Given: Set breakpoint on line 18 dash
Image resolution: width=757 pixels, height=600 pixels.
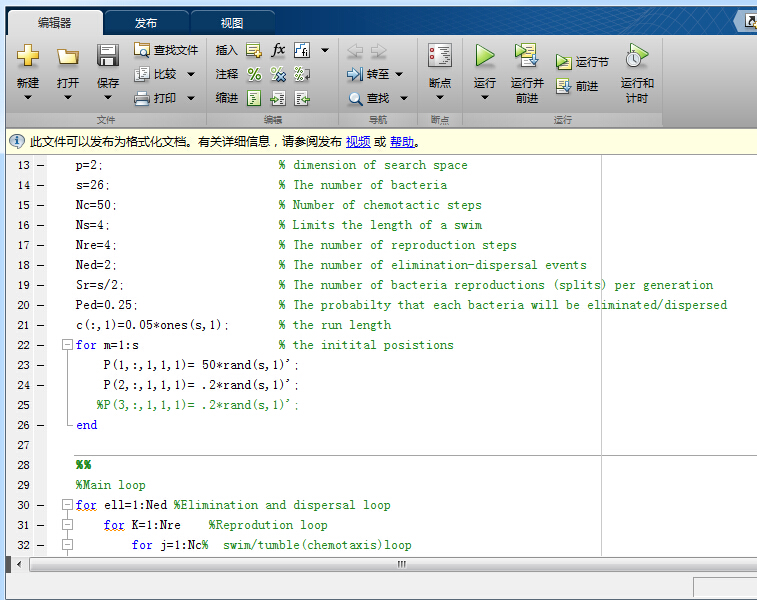Looking at the screenshot, I should click(41, 265).
